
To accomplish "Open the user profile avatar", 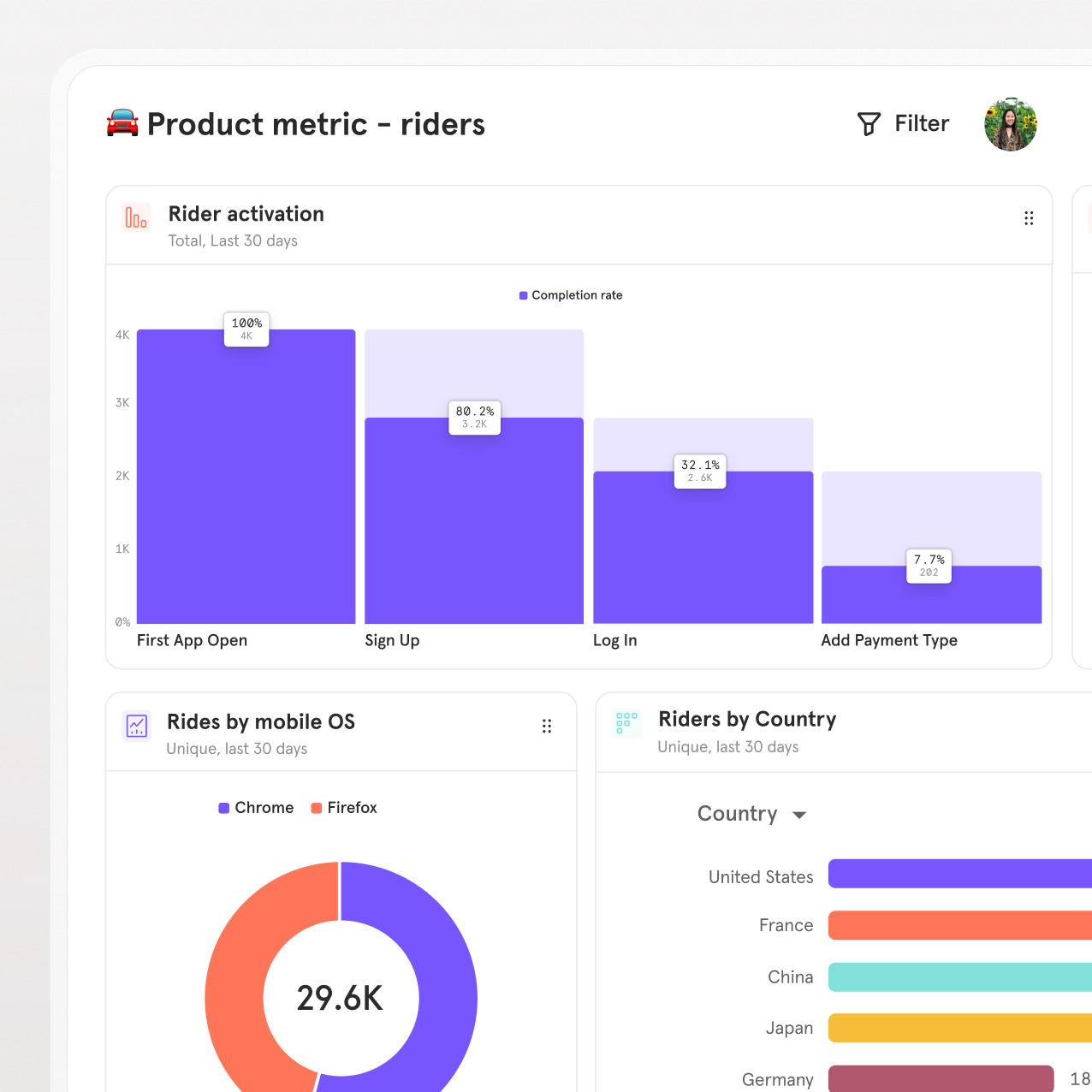I will (1011, 124).
